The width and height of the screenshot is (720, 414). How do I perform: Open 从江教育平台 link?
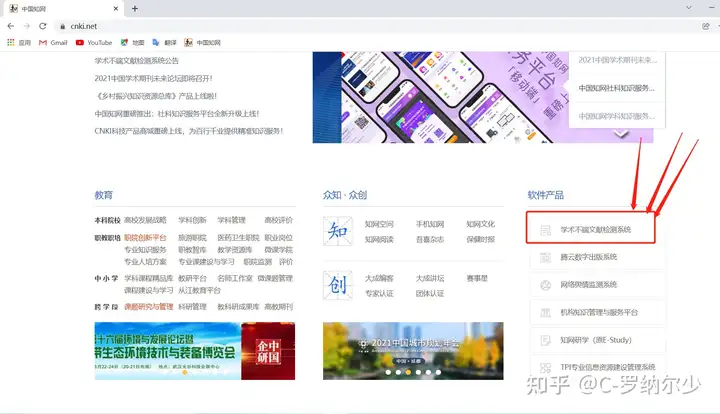pyautogui.click(x=200, y=291)
